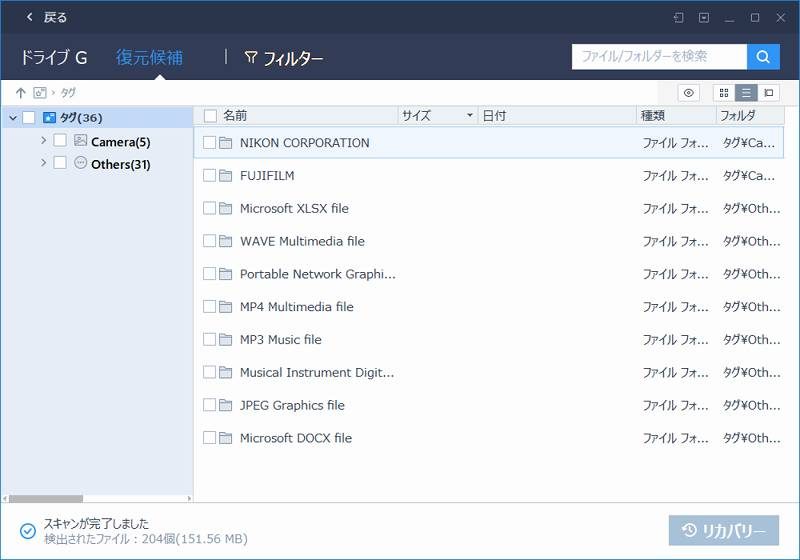
Task: Switch to preview pane view
Action: point(768,93)
